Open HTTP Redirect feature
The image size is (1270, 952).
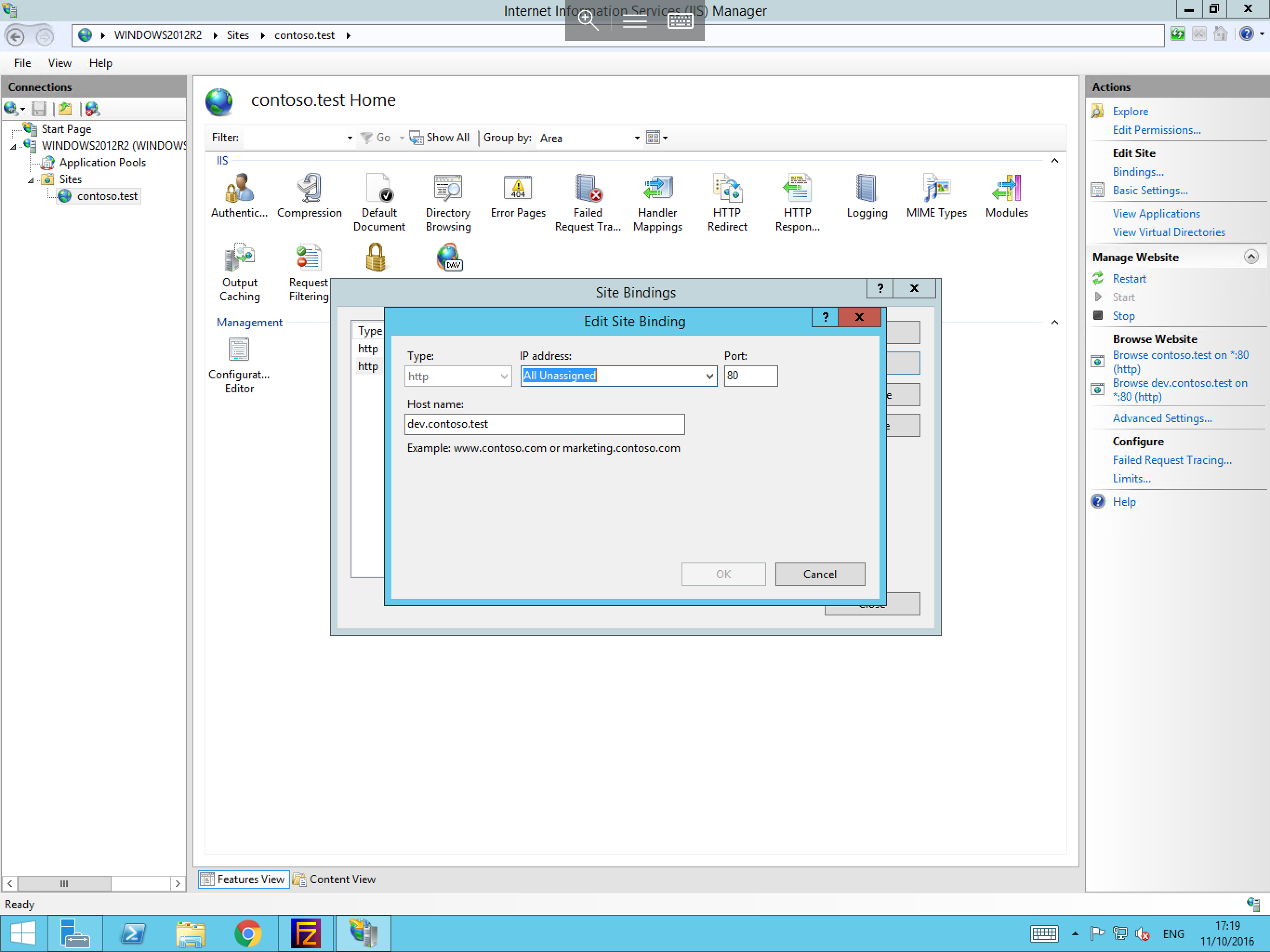[x=728, y=203]
